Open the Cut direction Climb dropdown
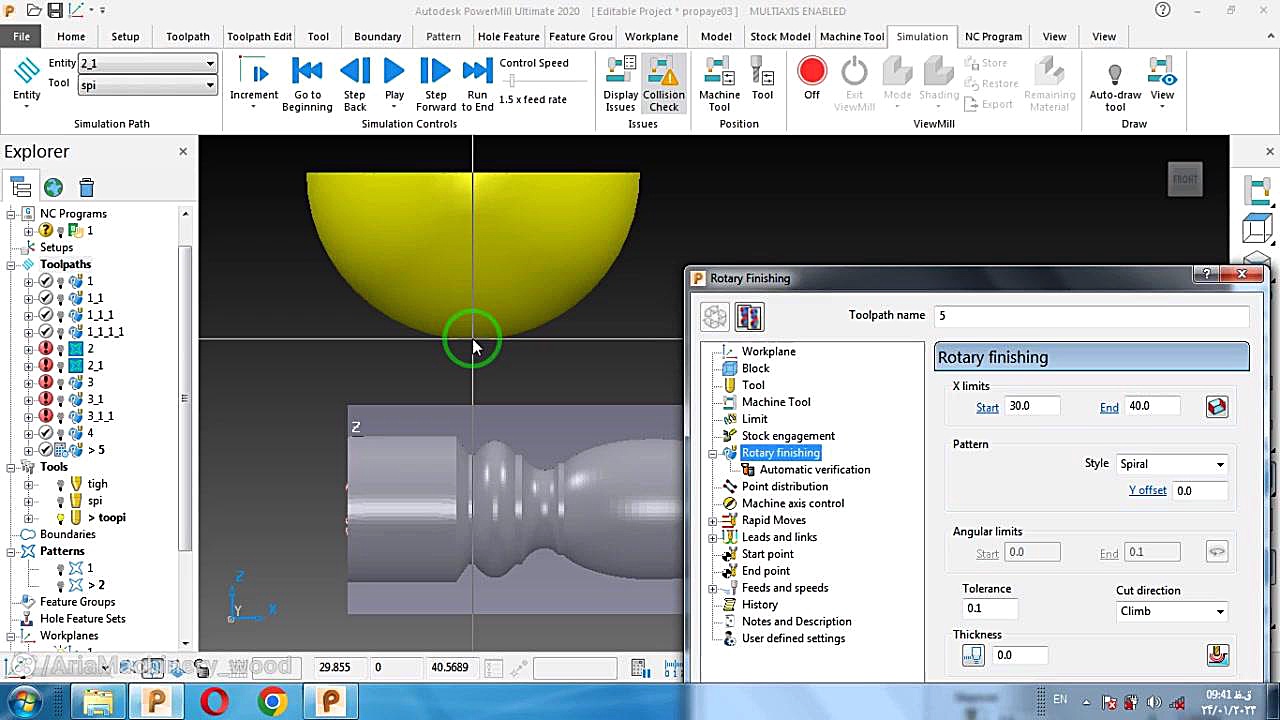Viewport: 1280px width, 720px height. 1171,611
